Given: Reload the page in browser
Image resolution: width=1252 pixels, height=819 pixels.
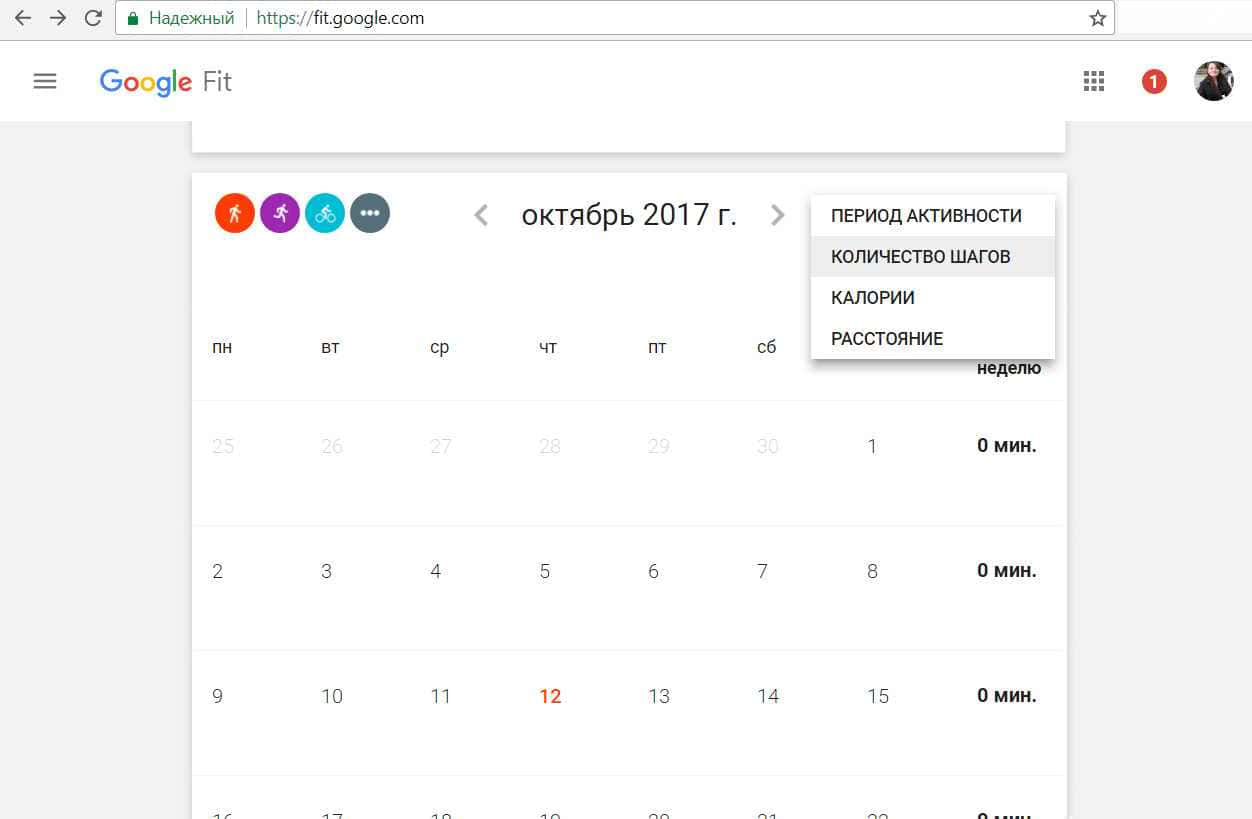Looking at the screenshot, I should (x=93, y=18).
